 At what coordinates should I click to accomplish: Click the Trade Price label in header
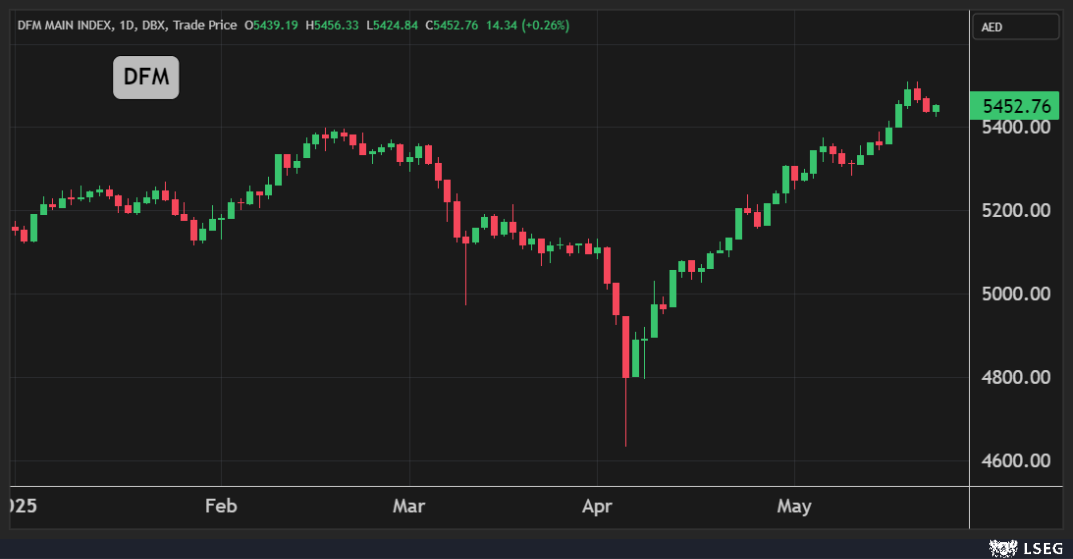tap(205, 25)
